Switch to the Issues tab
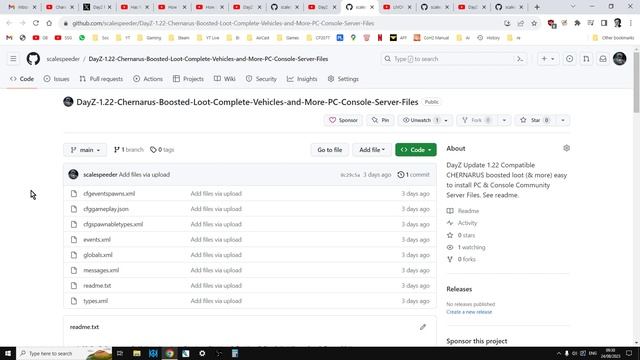This screenshot has width=640, height=360. [56, 79]
